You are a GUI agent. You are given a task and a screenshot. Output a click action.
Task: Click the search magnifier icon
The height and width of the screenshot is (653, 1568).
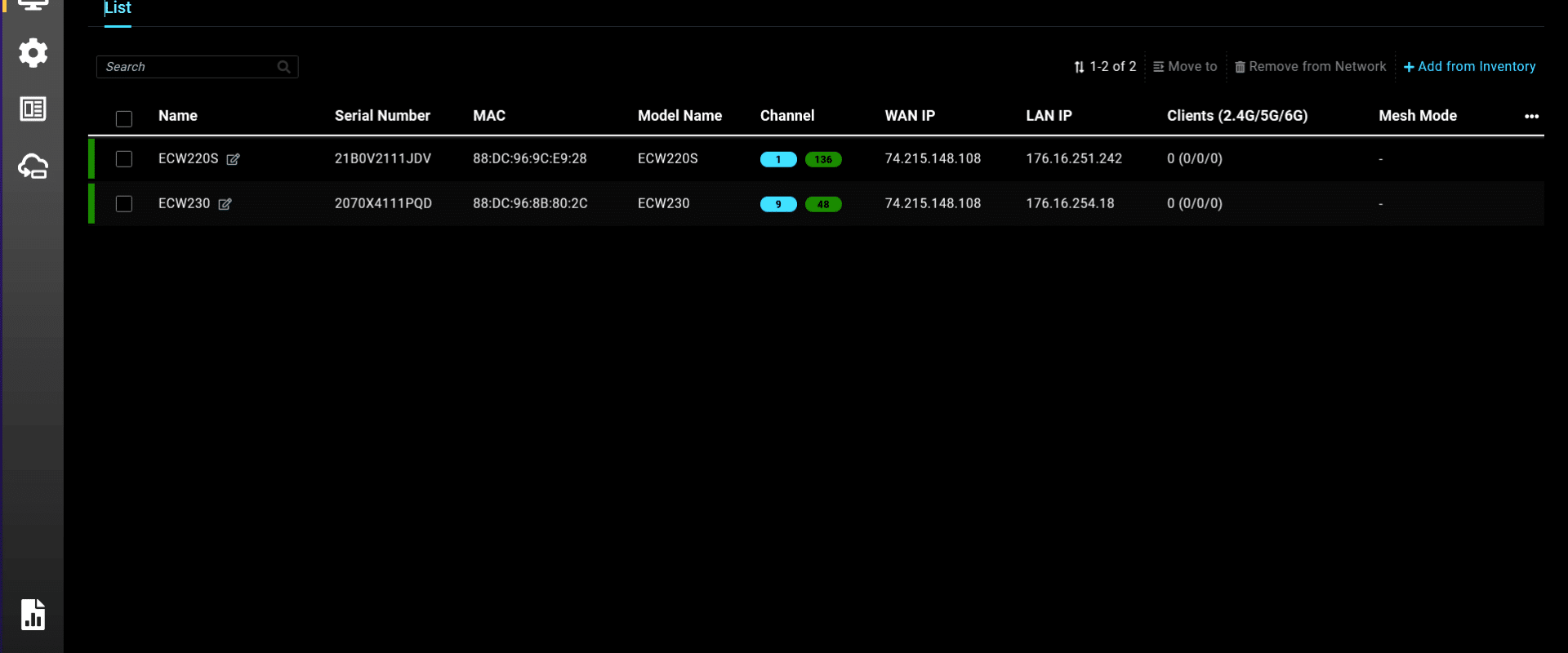tap(283, 67)
